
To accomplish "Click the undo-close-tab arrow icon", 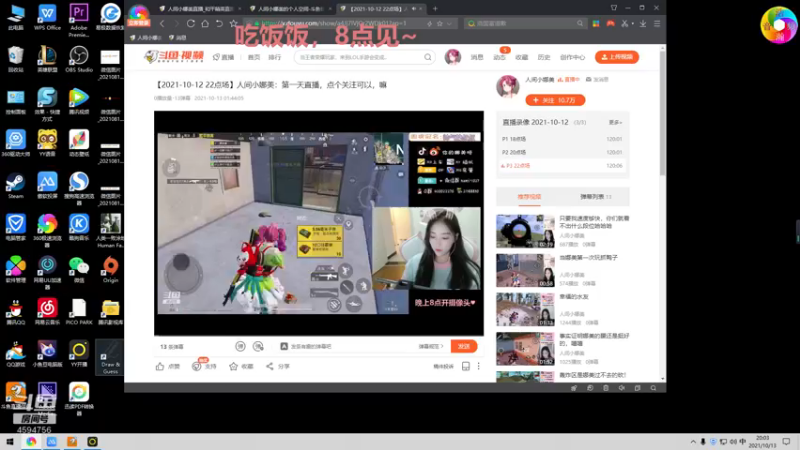I will 219,23.
